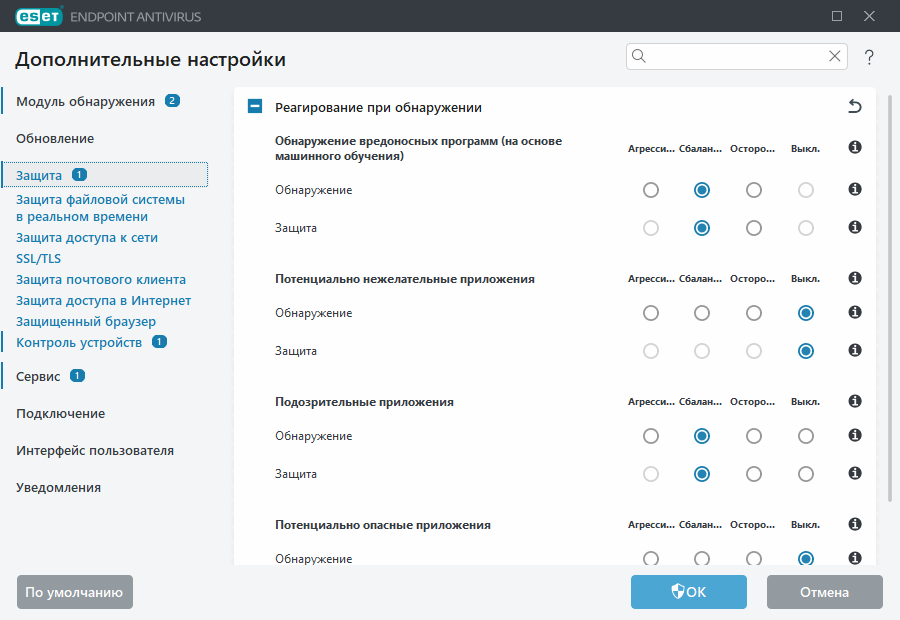Click info icon beside Потенциально опасные приложения
The image size is (900, 620).
coord(854,523)
